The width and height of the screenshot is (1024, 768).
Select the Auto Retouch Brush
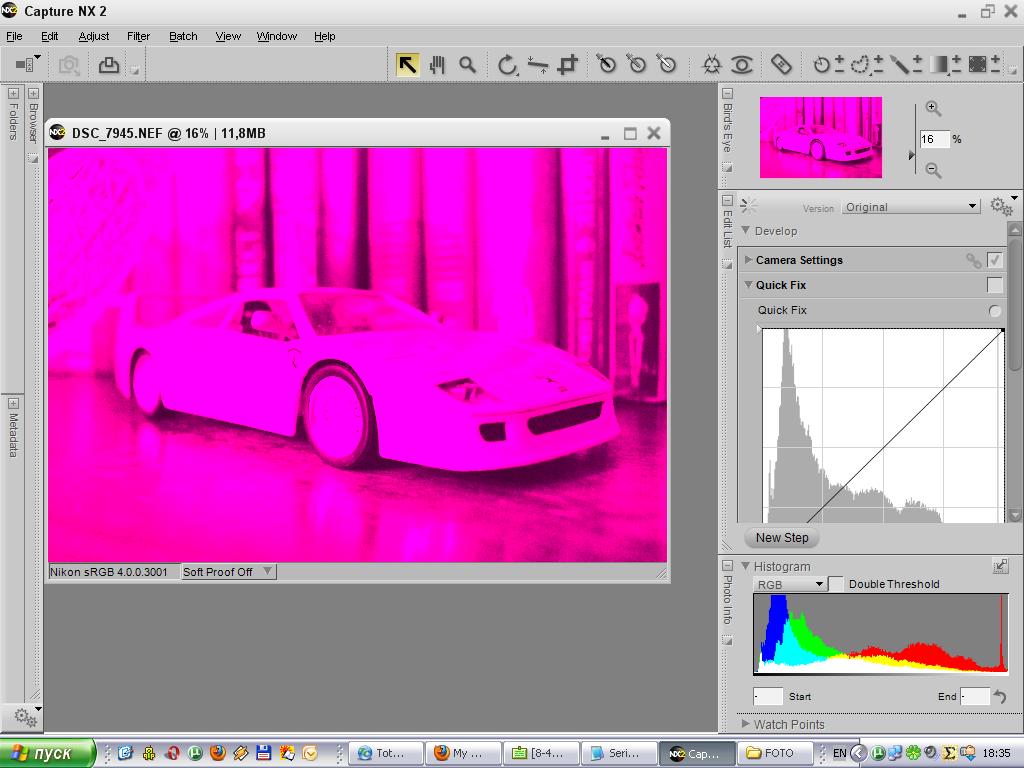(x=781, y=65)
